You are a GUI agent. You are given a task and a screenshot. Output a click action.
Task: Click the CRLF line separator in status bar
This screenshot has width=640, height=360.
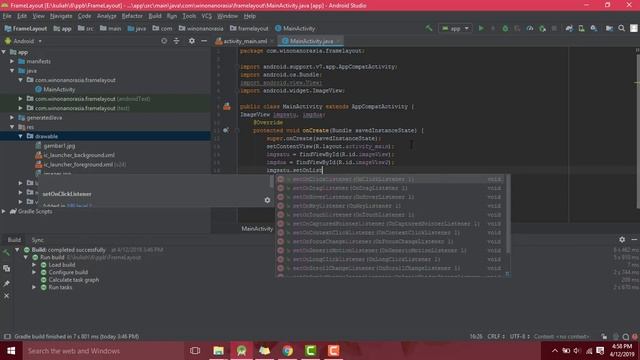[496, 337]
